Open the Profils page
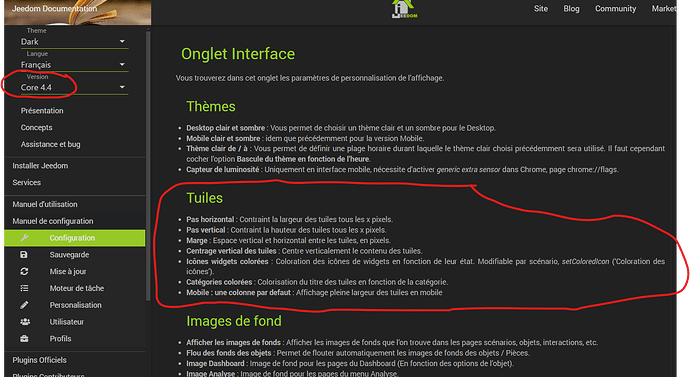This screenshot has width=690, height=377. pos(60,338)
